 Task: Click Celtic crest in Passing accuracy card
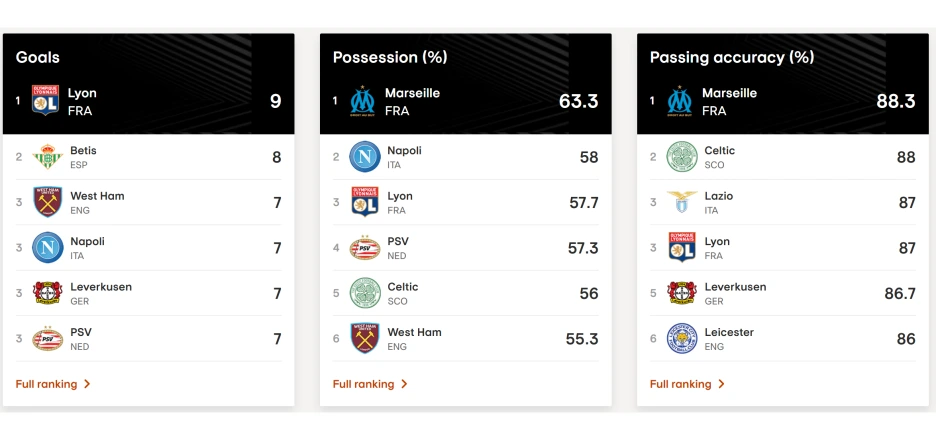point(682,157)
